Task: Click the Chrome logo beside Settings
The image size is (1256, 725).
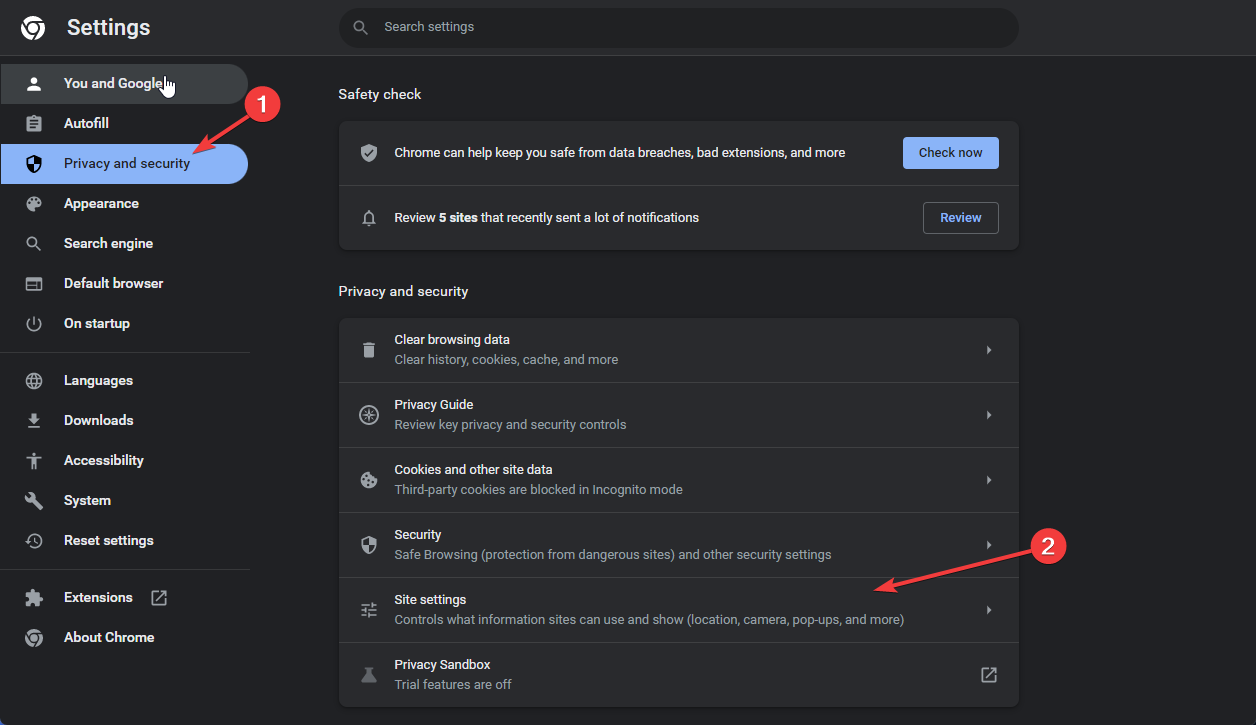Action: (33, 28)
